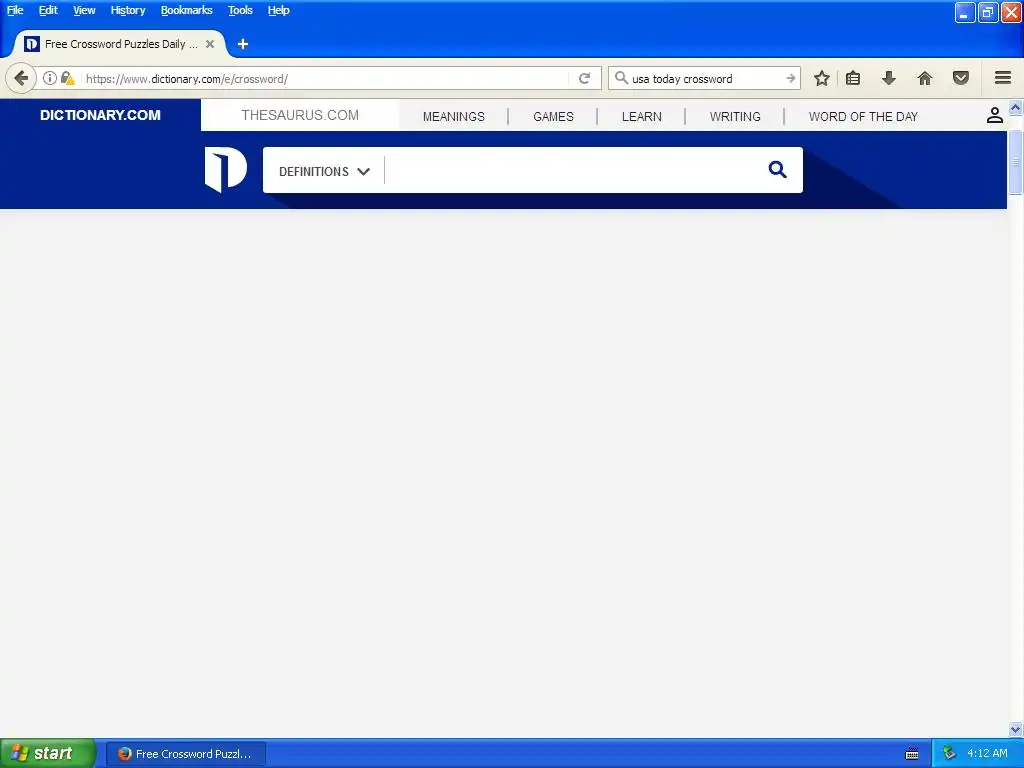This screenshot has height=768, width=1024.
Task: Bookmark this page with the star icon
Action: (822, 78)
